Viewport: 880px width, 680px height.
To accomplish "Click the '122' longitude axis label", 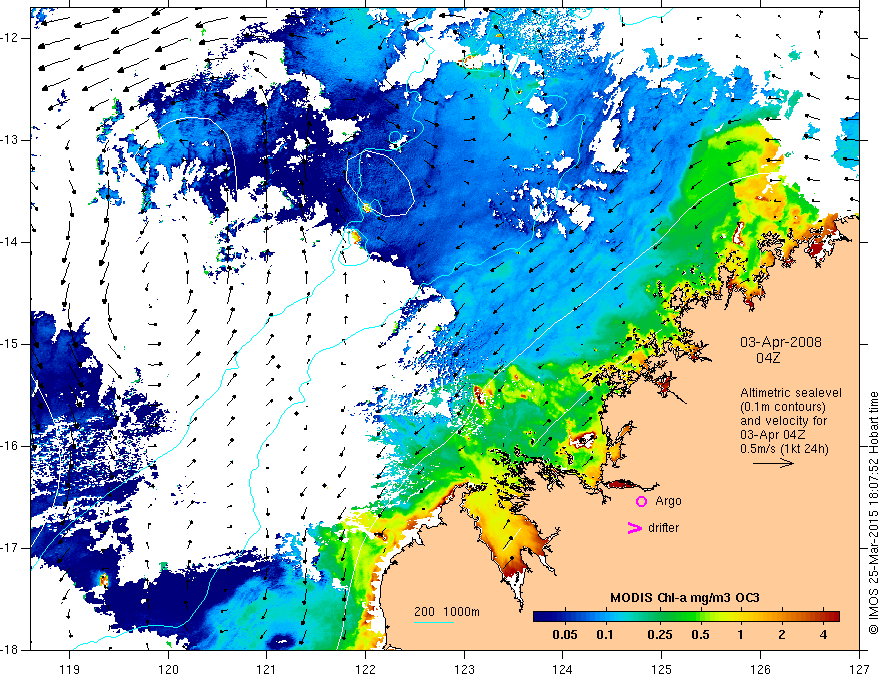I will (365, 669).
